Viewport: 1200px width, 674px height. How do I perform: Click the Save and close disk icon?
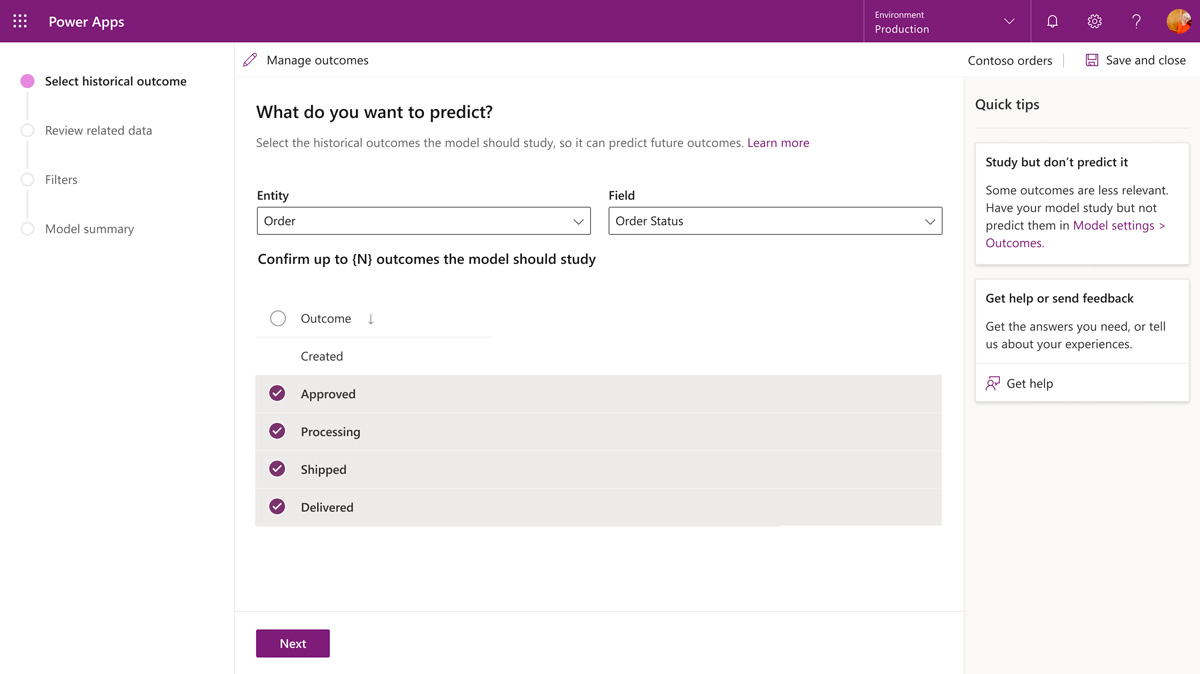(x=1092, y=60)
